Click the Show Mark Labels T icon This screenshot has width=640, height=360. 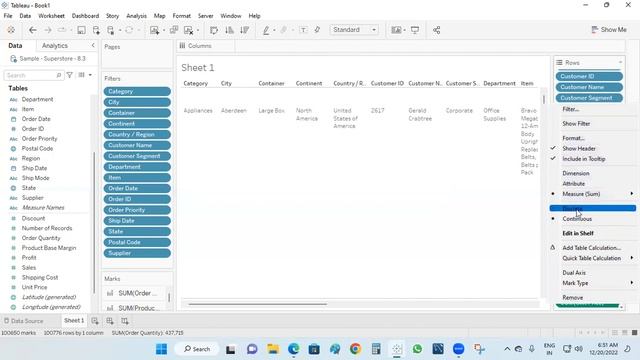click(x=303, y=30)
